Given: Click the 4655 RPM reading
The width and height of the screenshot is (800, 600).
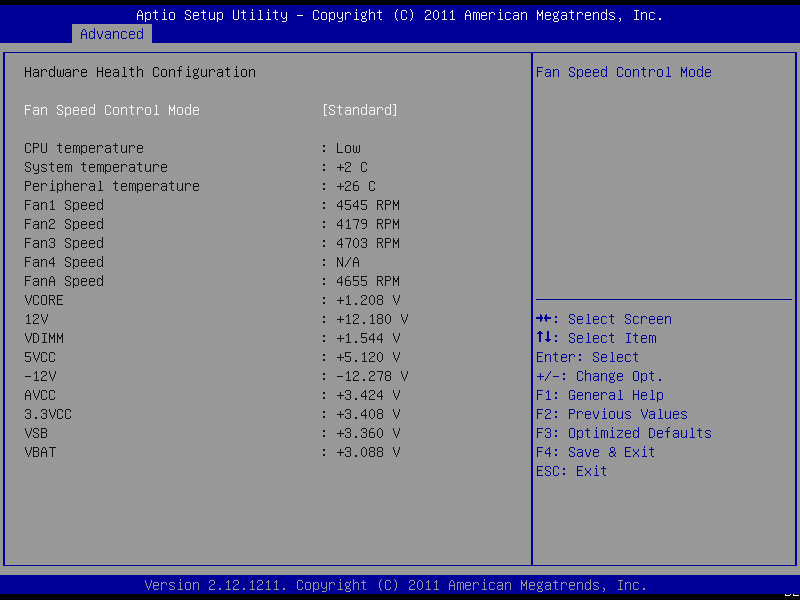Looking at the screenshot, I should 368,282.
